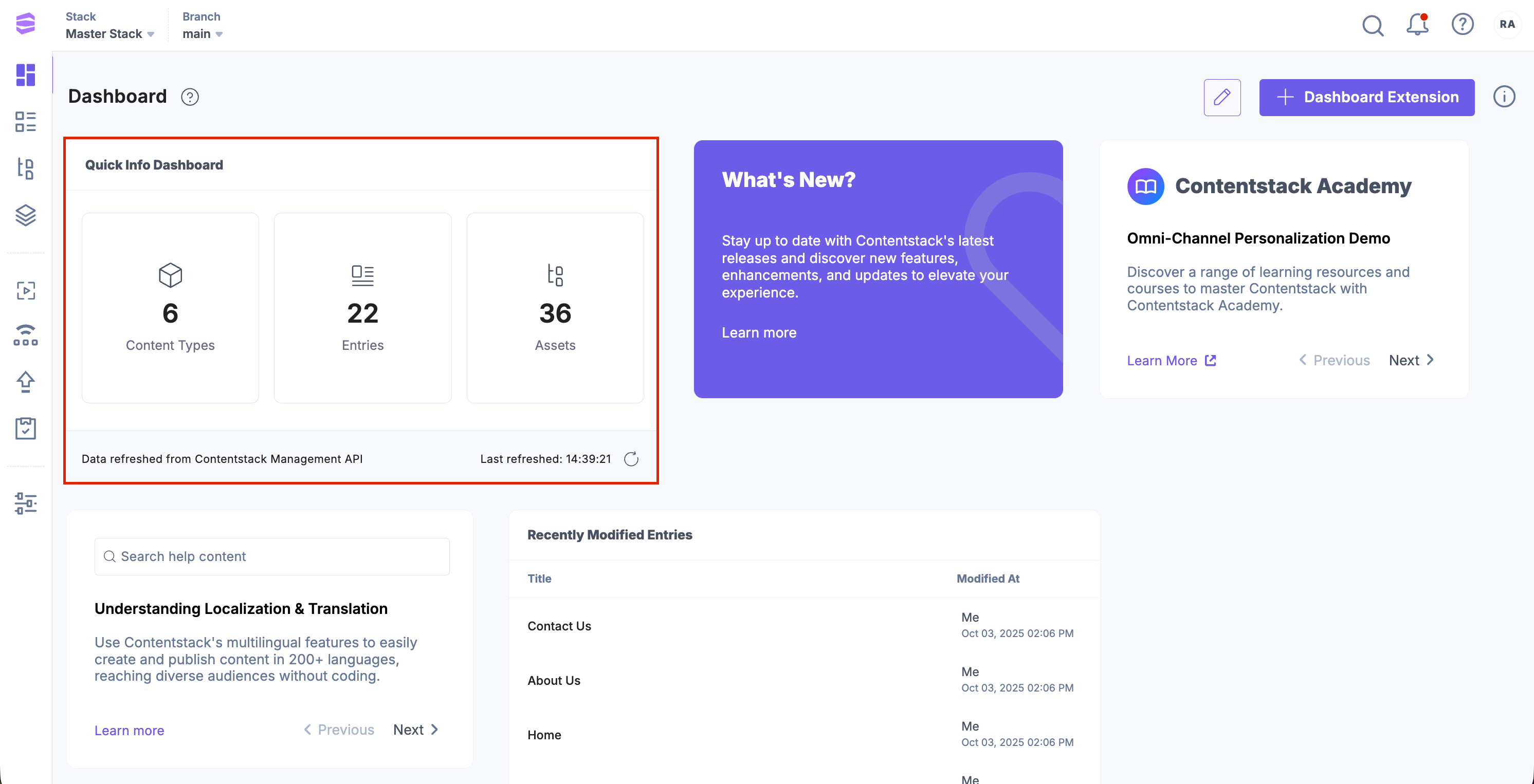Screen dimensions: 1534x784
Task: Open Content Models in the sidebar
Action: pyautogui.click(x=26, y=169)
